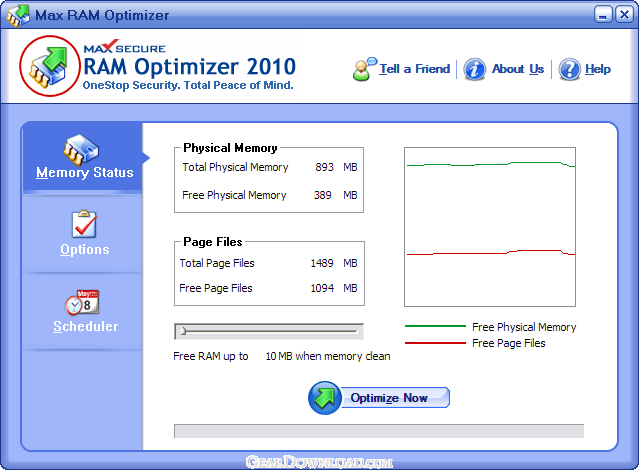Viewport: 639px width, 470px height.
Task: Click the Page Files group label
Action: pos(213,242)
